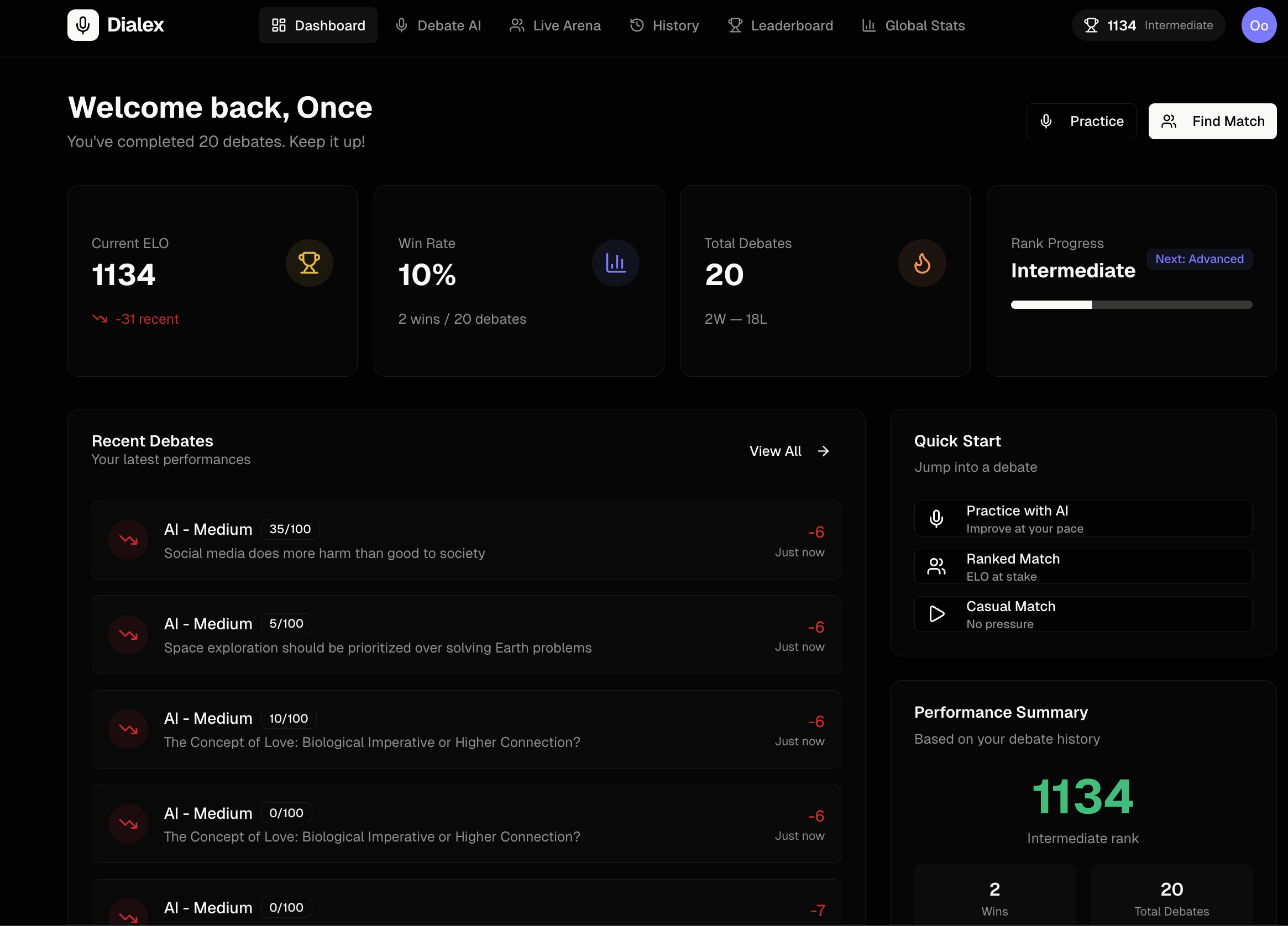1288x926 pixels.
Task: Click the bar chart icon in Win Rate card
Action: coord(615,263)
